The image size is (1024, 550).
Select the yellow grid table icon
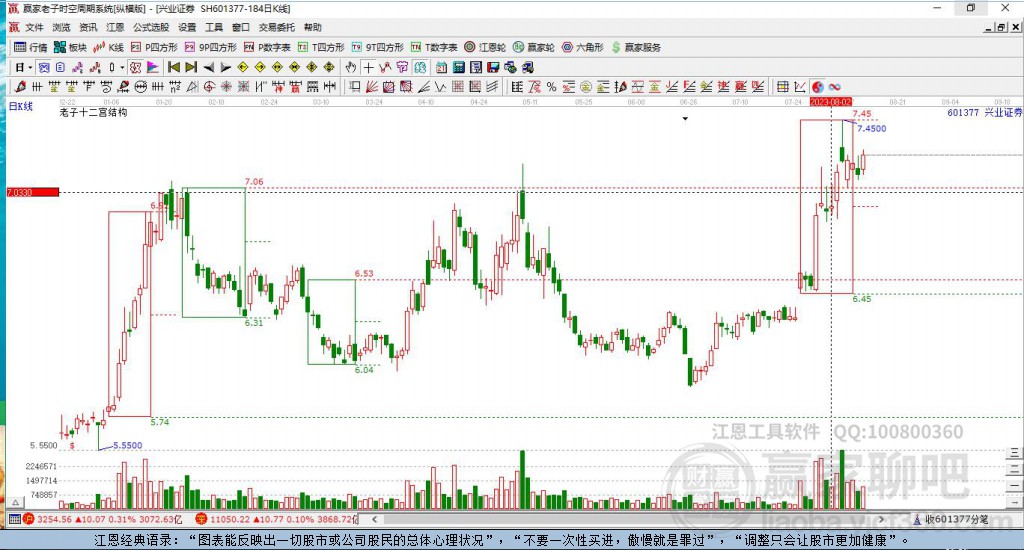783,86
